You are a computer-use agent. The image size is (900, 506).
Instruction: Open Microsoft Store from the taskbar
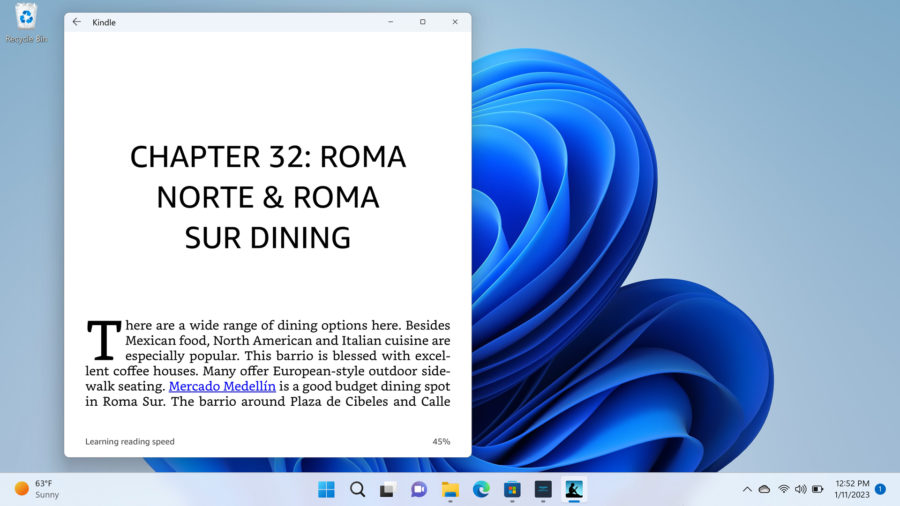click(512, 489)
